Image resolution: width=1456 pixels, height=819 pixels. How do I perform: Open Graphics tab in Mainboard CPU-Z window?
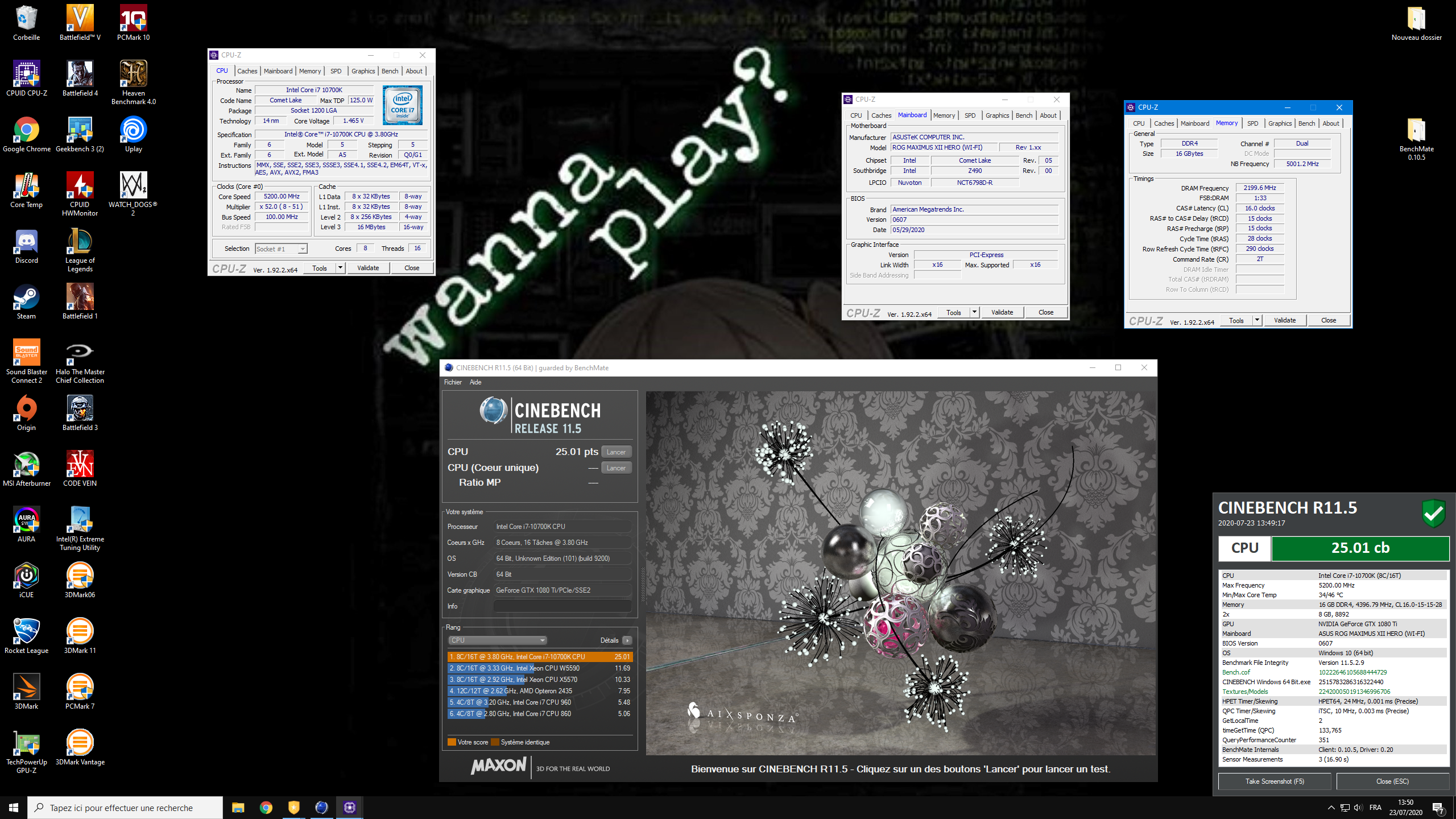pos(997,115)
